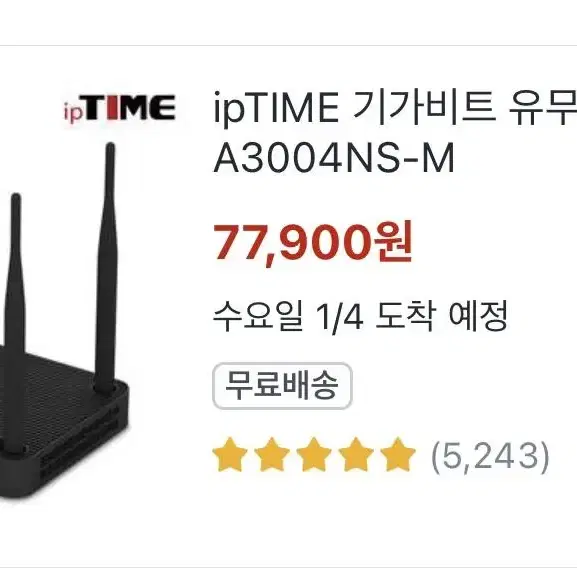Click the 무료배송 badge
Screen dimensions: 577x577
tap(282, 385)
